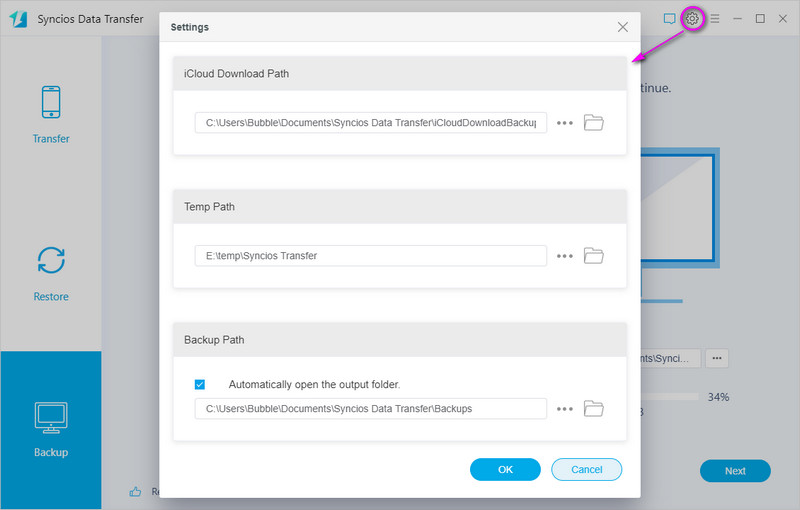Viewport: 800px width, 510px height.
Task: Close the Syncios window with X
Action: [783, 19]
